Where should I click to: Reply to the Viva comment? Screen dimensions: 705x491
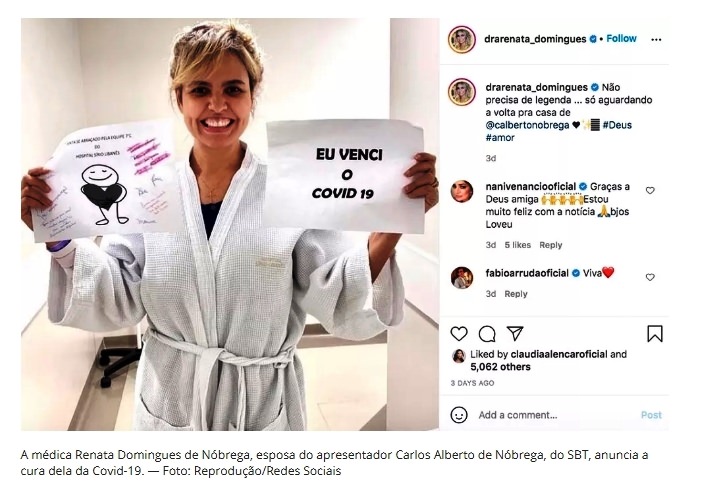(516, 294)
